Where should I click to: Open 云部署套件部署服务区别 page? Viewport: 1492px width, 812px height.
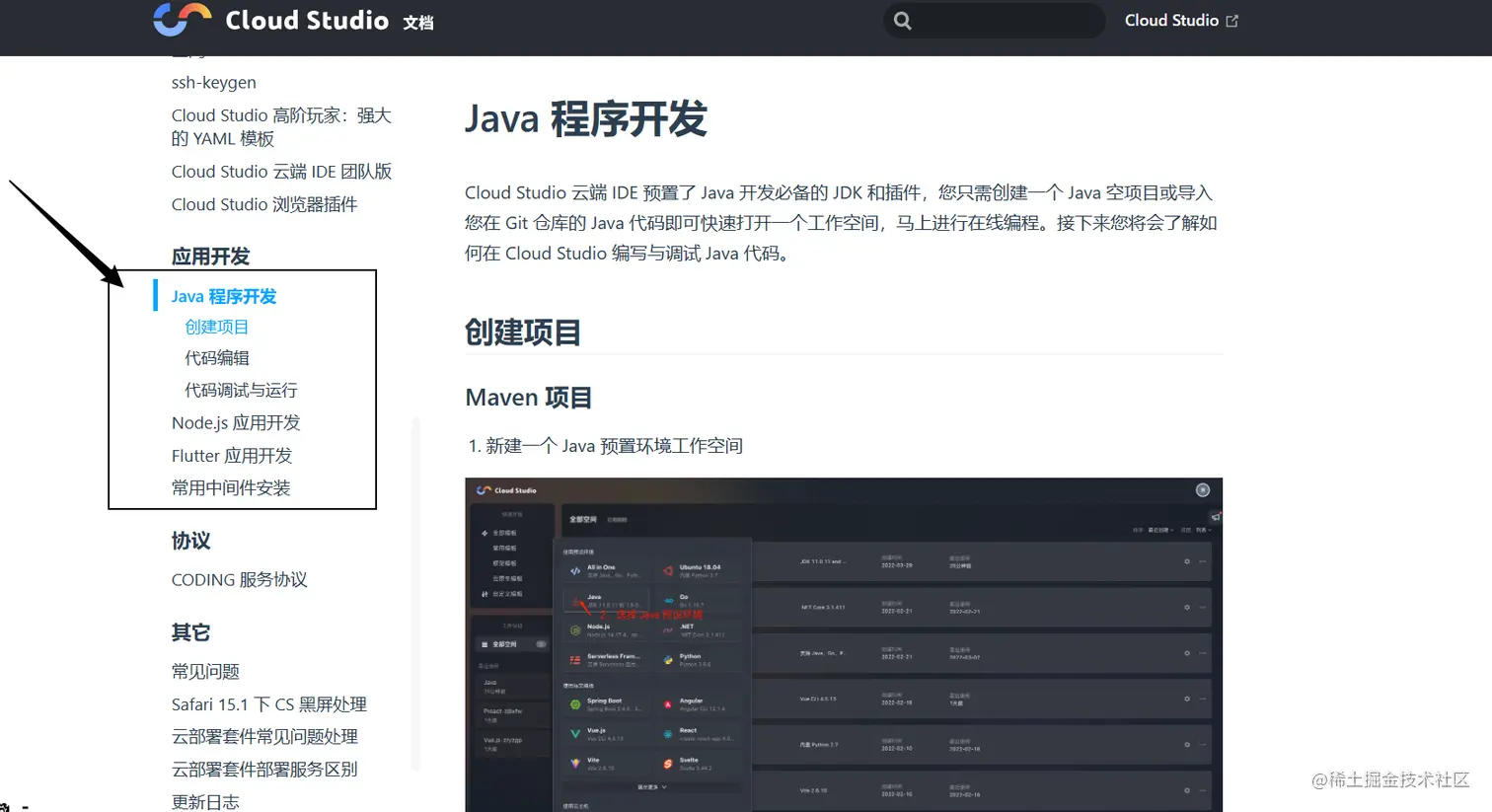tap(264, 769)
